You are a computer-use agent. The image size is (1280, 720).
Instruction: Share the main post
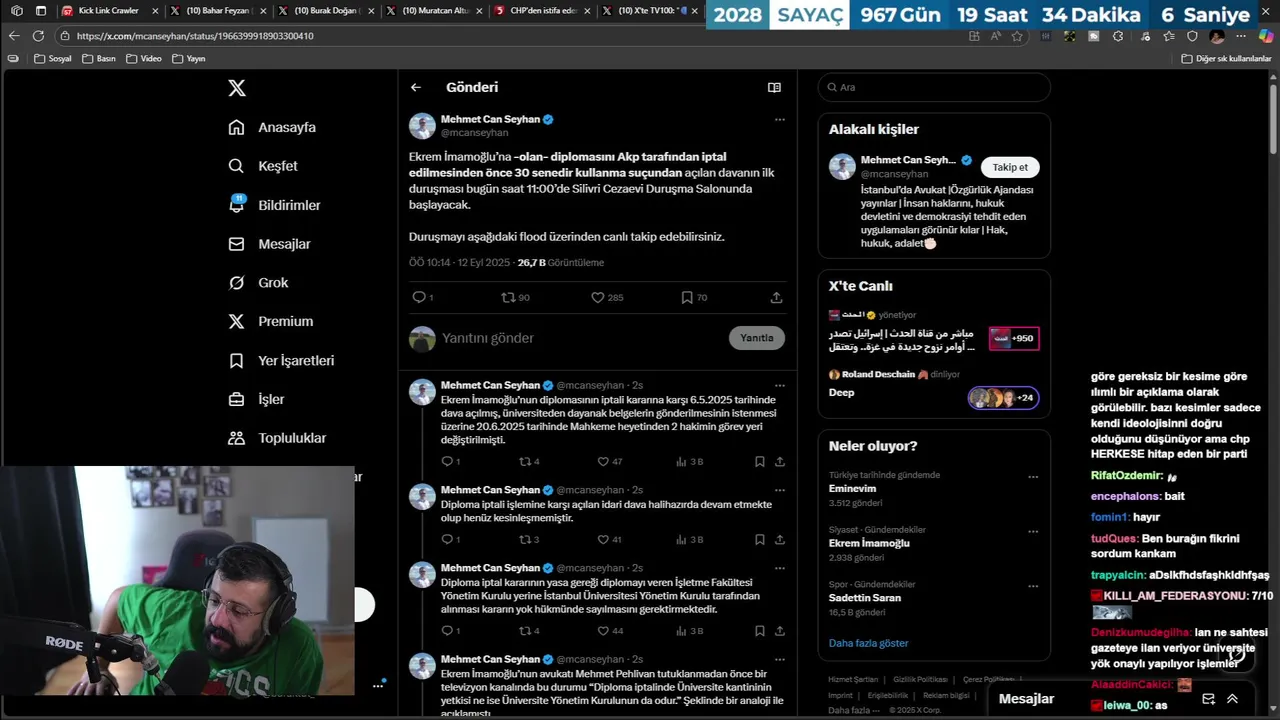pos(776,297)
